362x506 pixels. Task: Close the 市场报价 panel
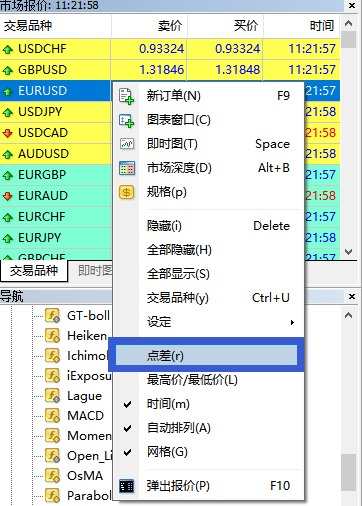[x=352, y=6]
